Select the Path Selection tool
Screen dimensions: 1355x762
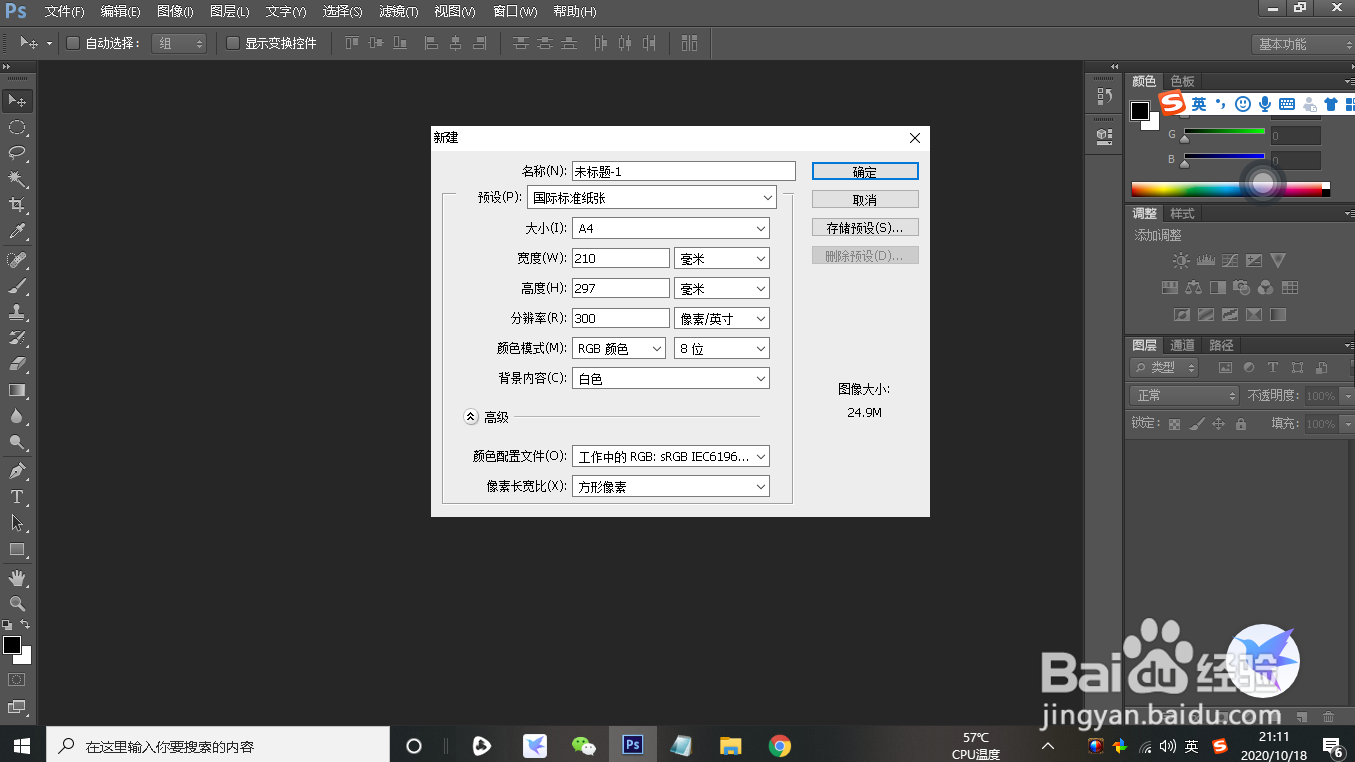pos(17,523)
